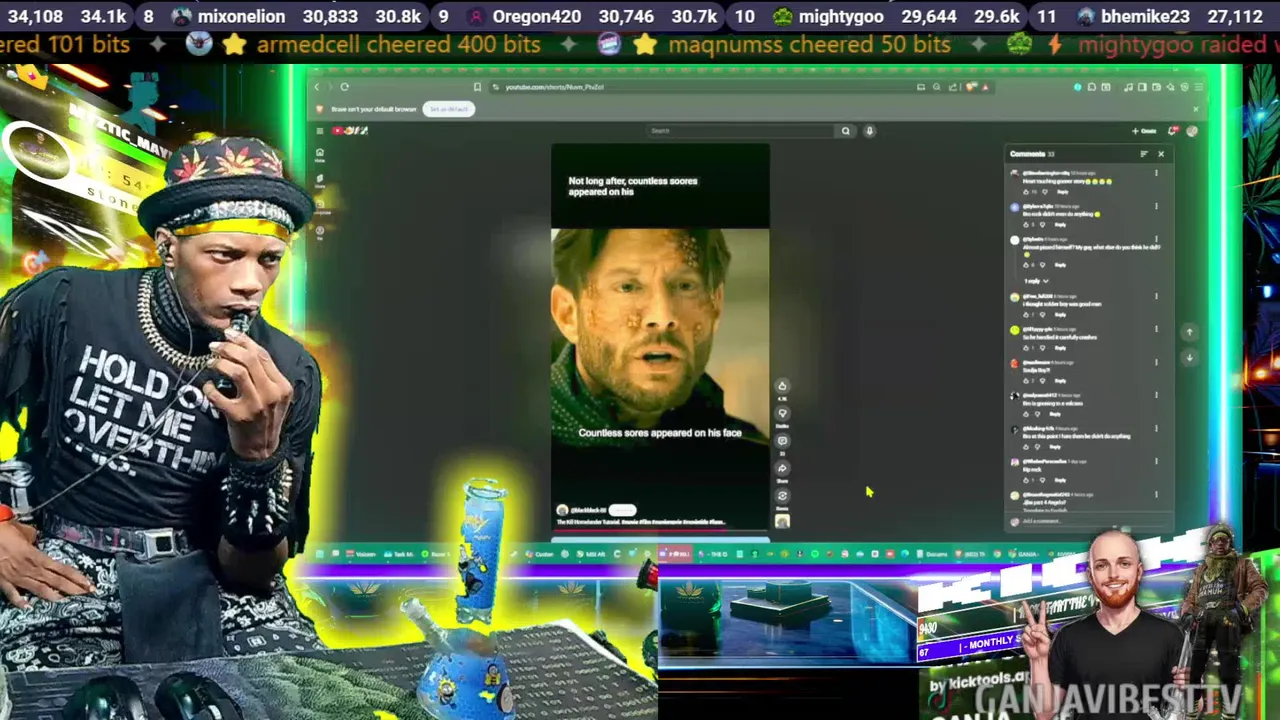This screenshot has width=1280, height=720.
Task: Reply to the 'Heart touching' first comment
Action: pos(1061,191)
